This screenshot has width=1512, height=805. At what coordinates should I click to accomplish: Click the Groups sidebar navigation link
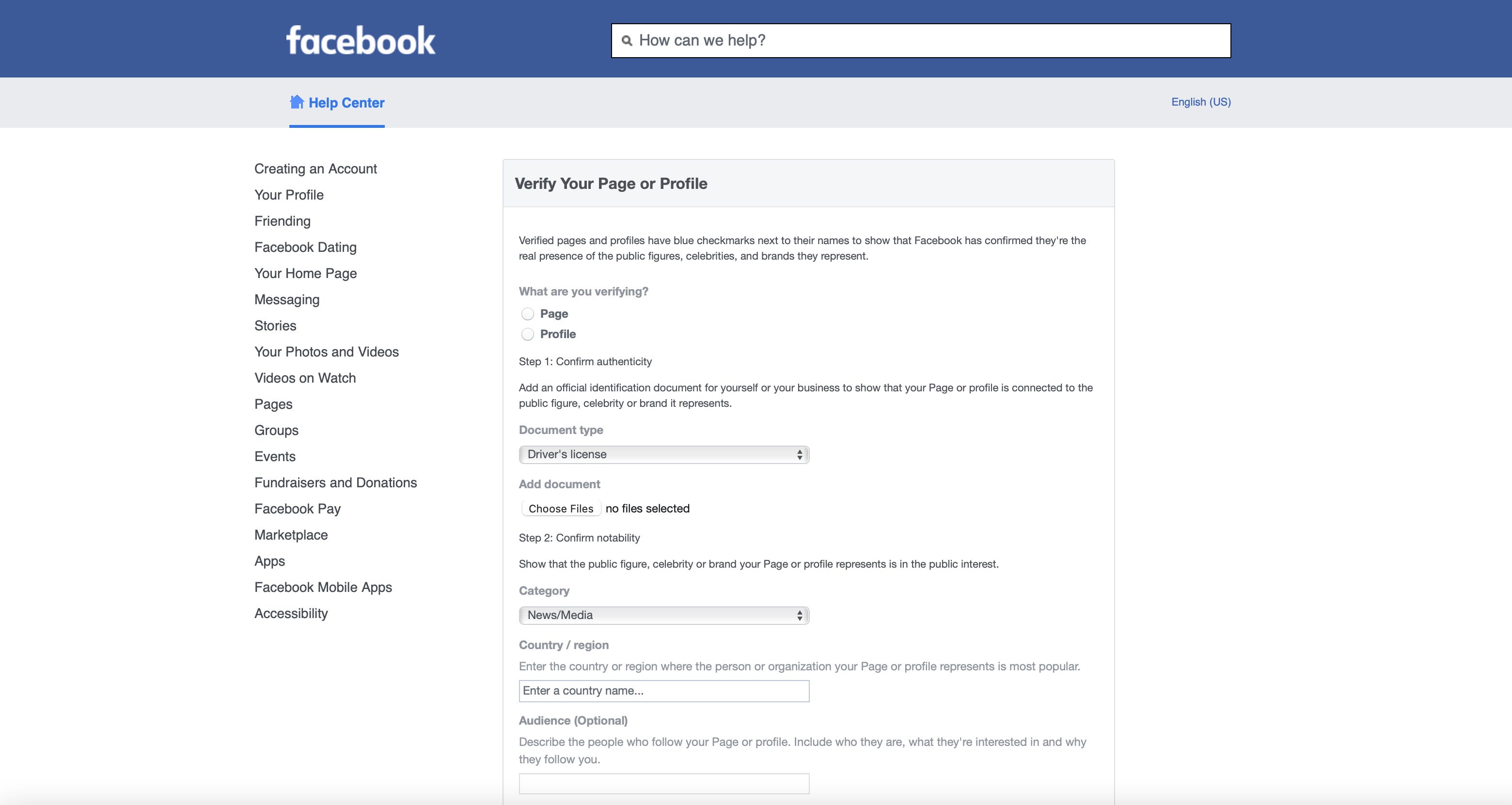pos(276,430)
